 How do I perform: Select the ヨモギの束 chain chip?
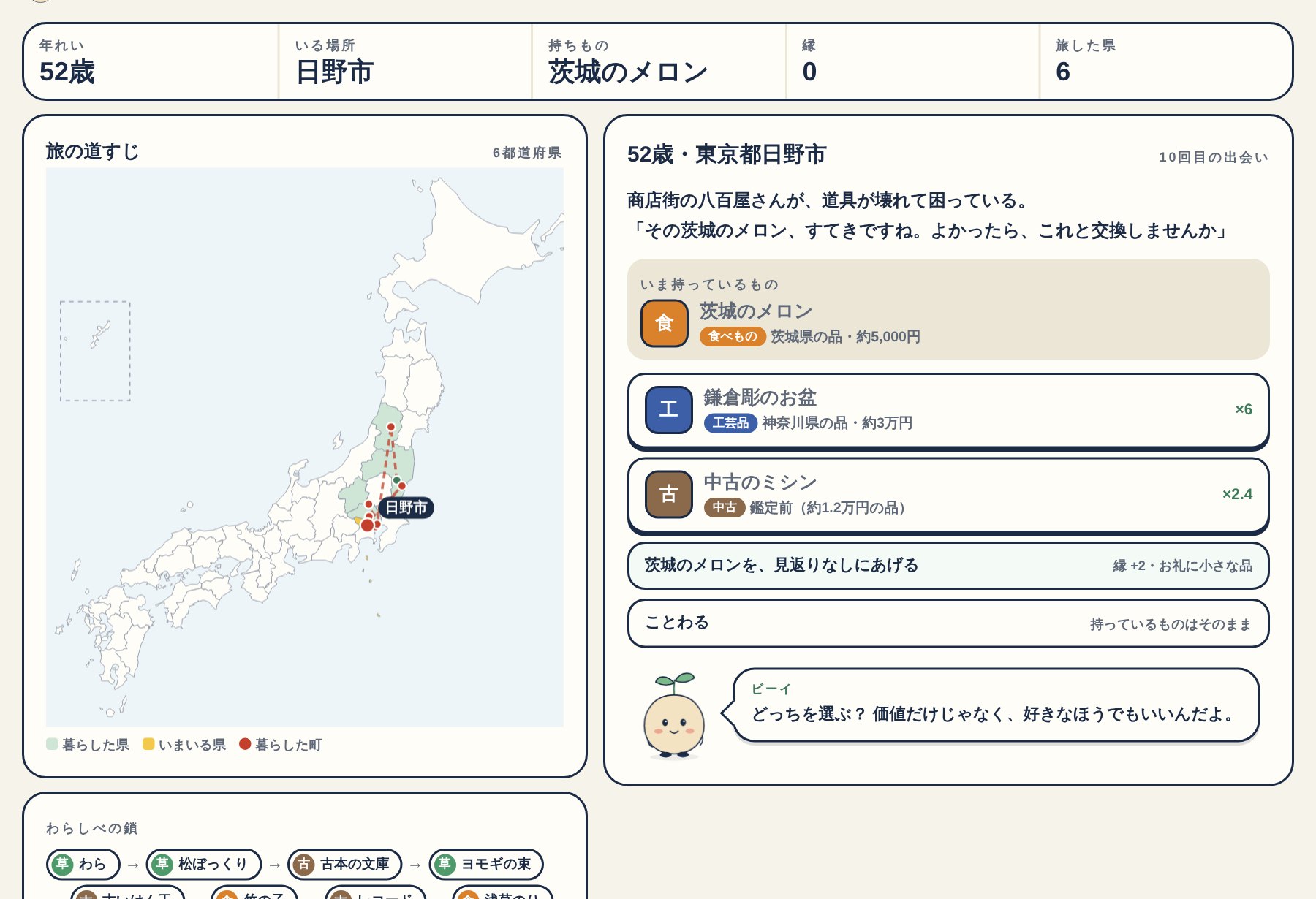tap(486, 864)
